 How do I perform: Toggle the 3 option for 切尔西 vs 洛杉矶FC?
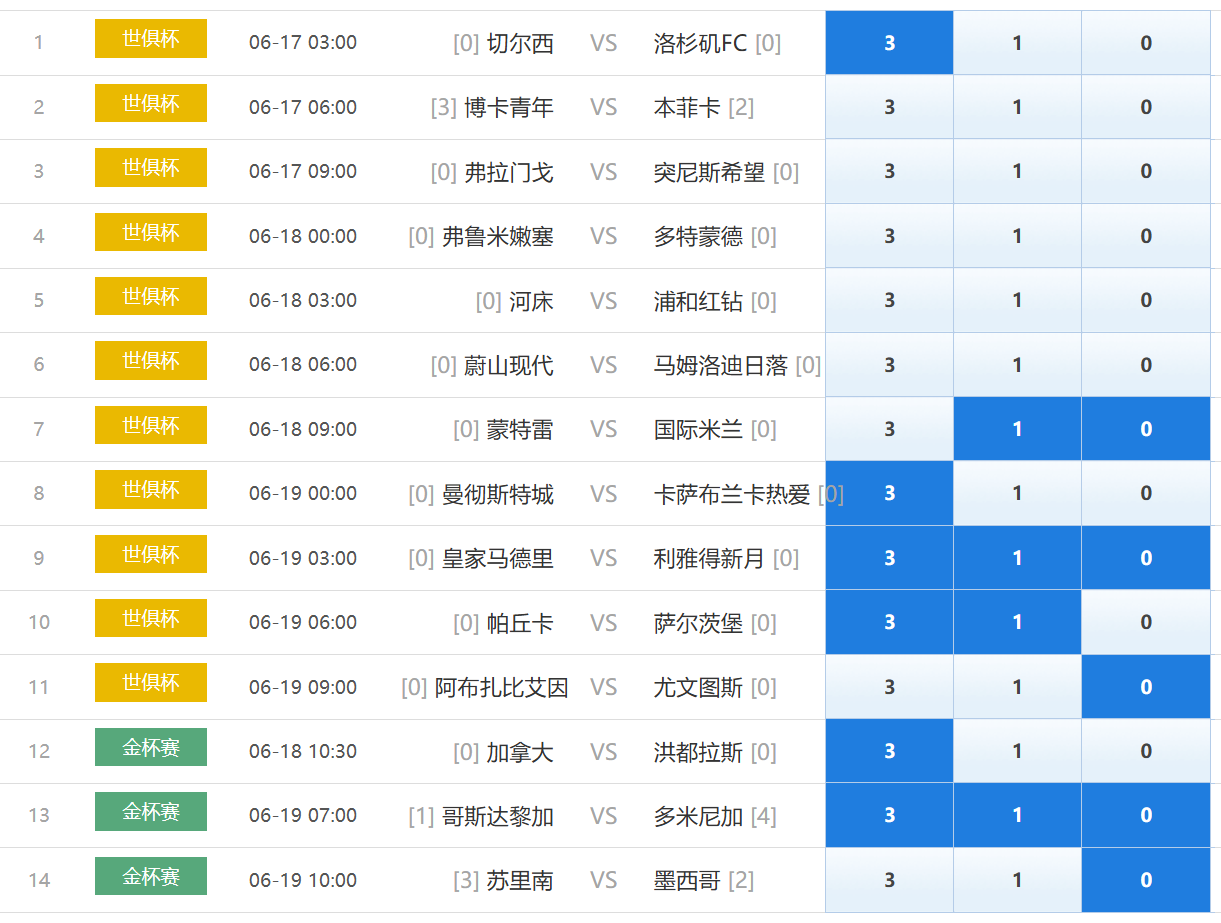coord(889,43)
